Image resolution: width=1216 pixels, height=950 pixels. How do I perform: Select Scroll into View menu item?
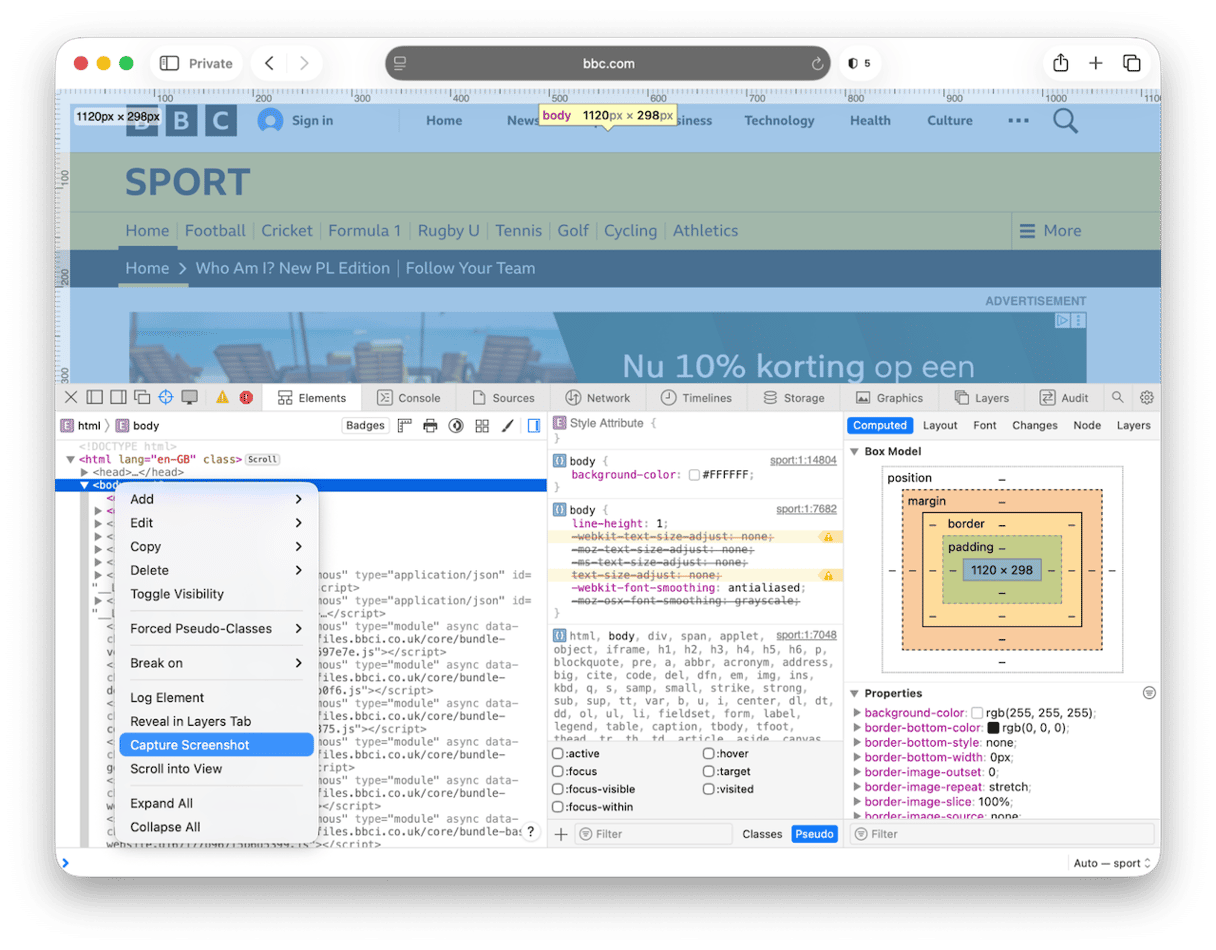click(x=215, y=769)
